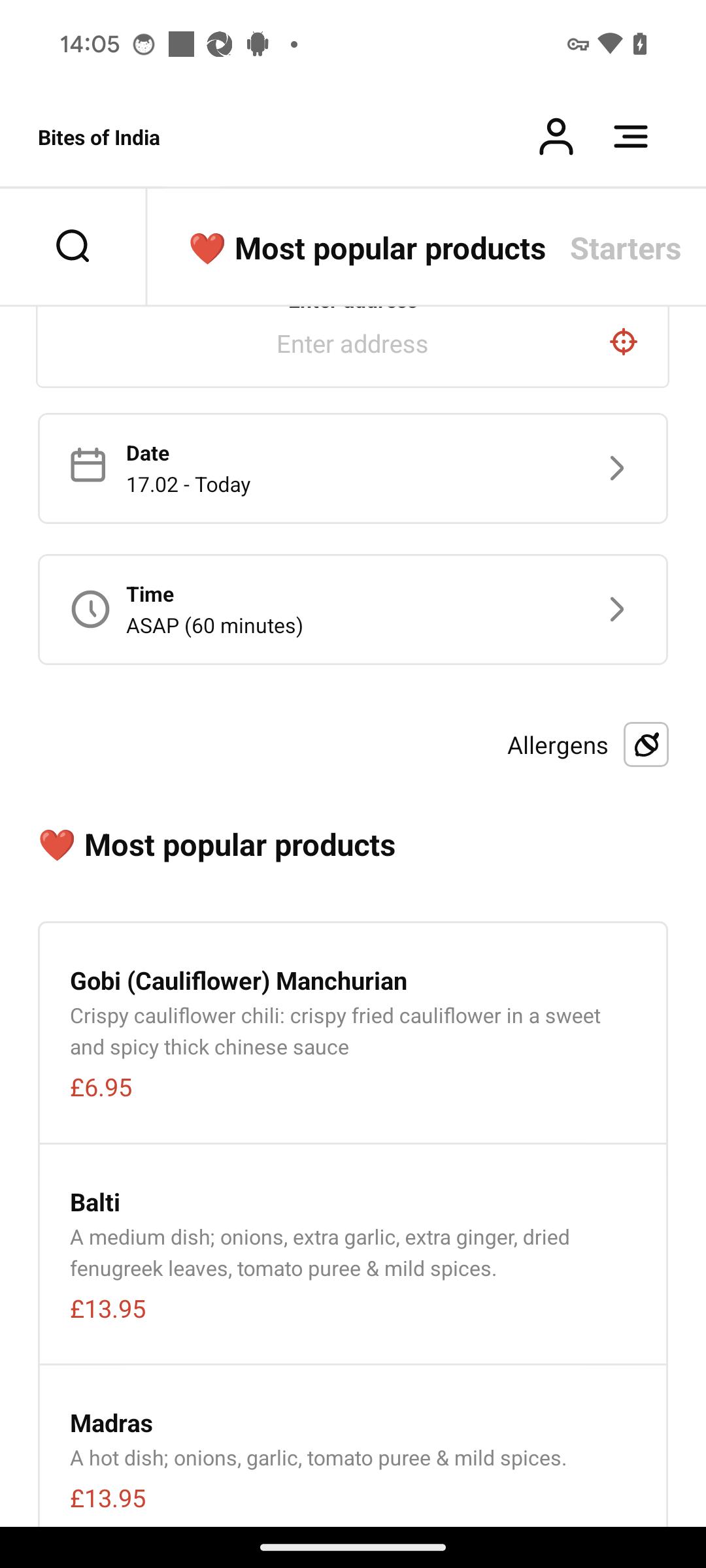
Task: Toggle the Allergens filter button
Action: (x=646, y=745)
